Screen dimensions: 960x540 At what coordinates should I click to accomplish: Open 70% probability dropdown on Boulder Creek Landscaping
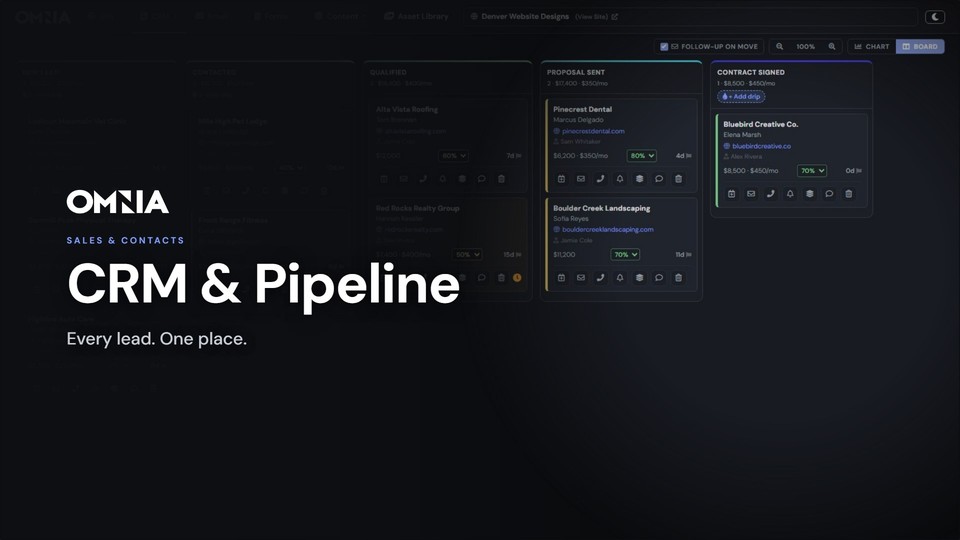click(625, 254)
